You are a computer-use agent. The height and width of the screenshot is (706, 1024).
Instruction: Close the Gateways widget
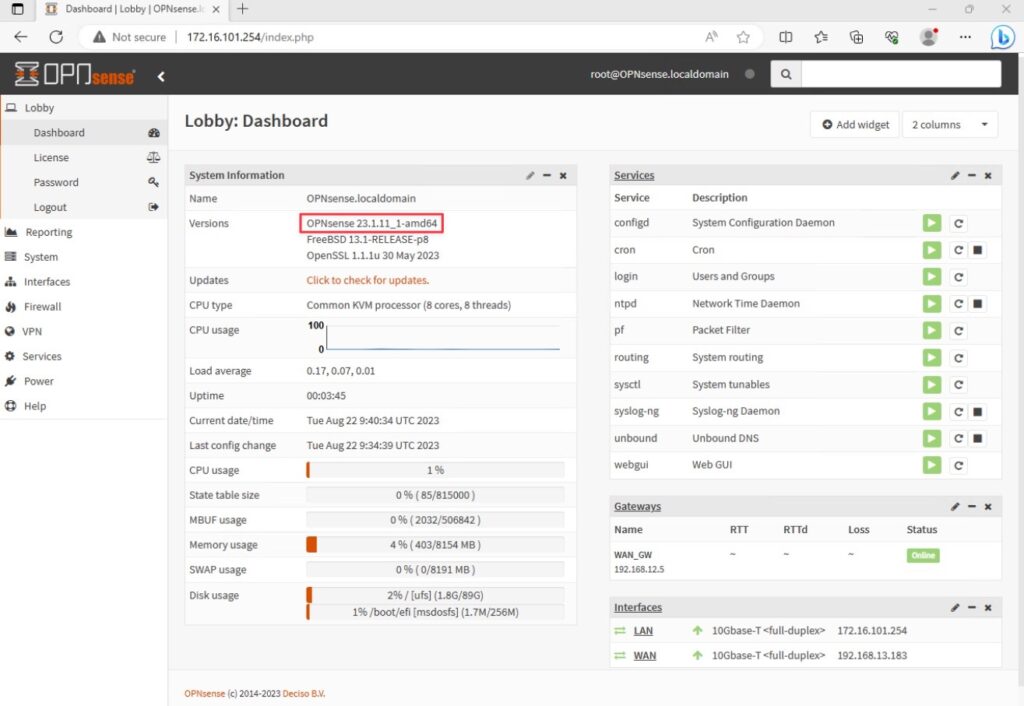coord(988,507)
